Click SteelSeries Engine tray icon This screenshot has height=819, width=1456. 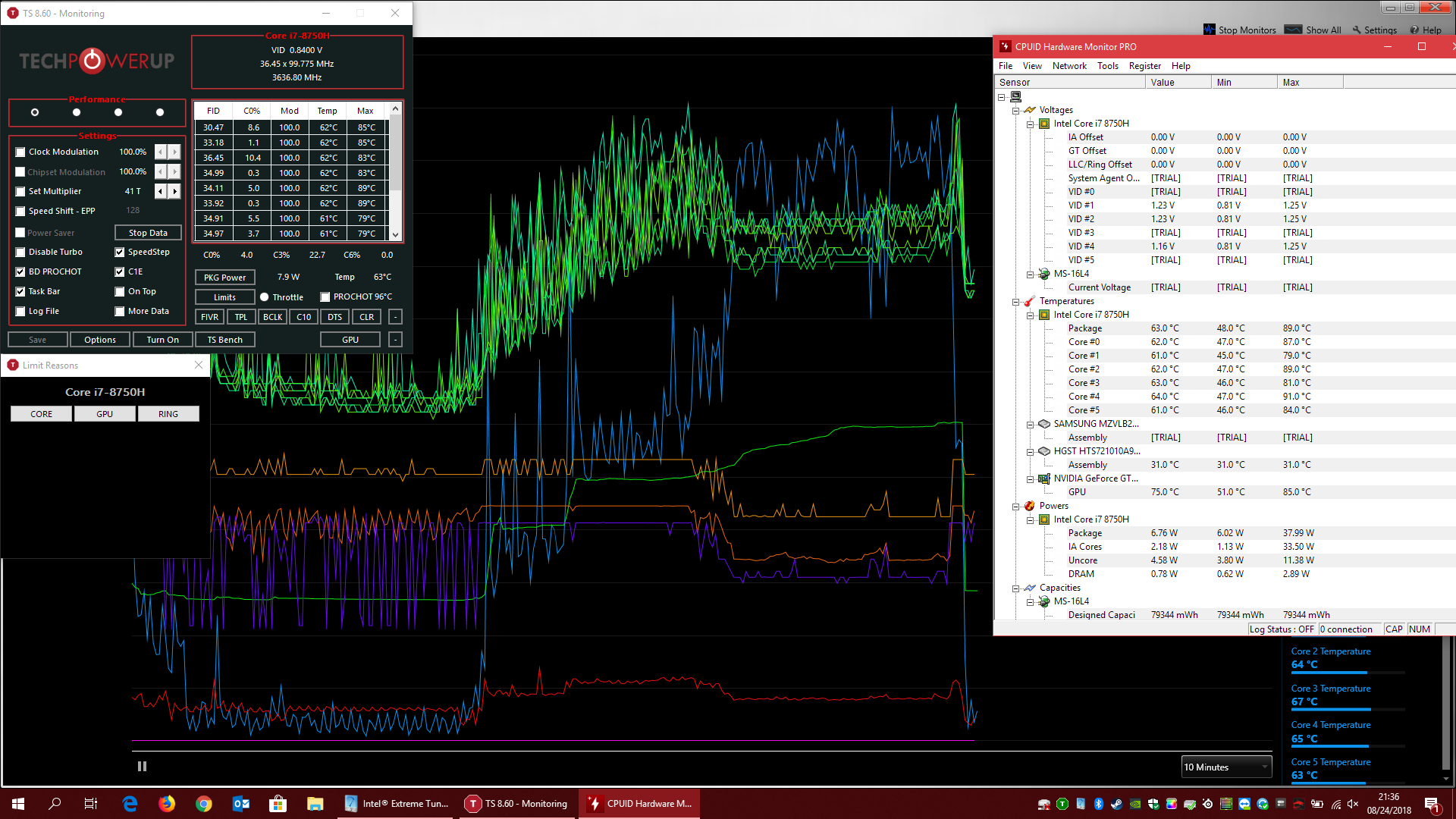[x=1208, y=804]
